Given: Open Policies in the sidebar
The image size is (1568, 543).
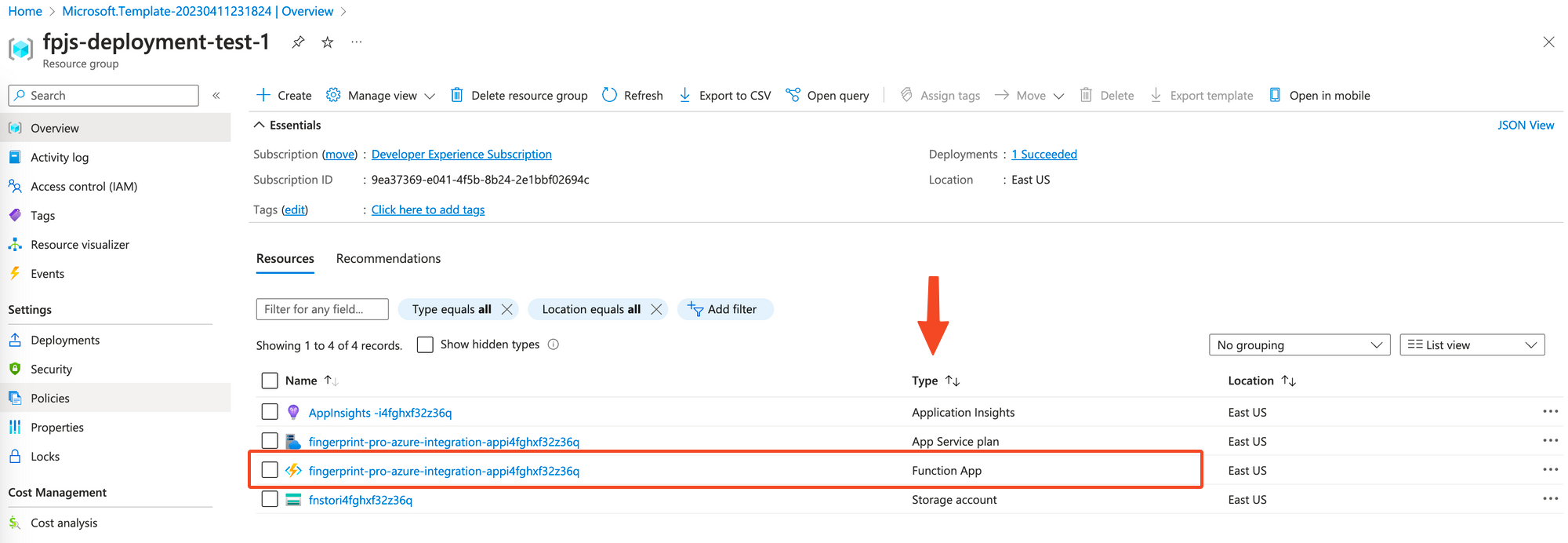Looking at the screenshot, I should [x=115, y=398].
